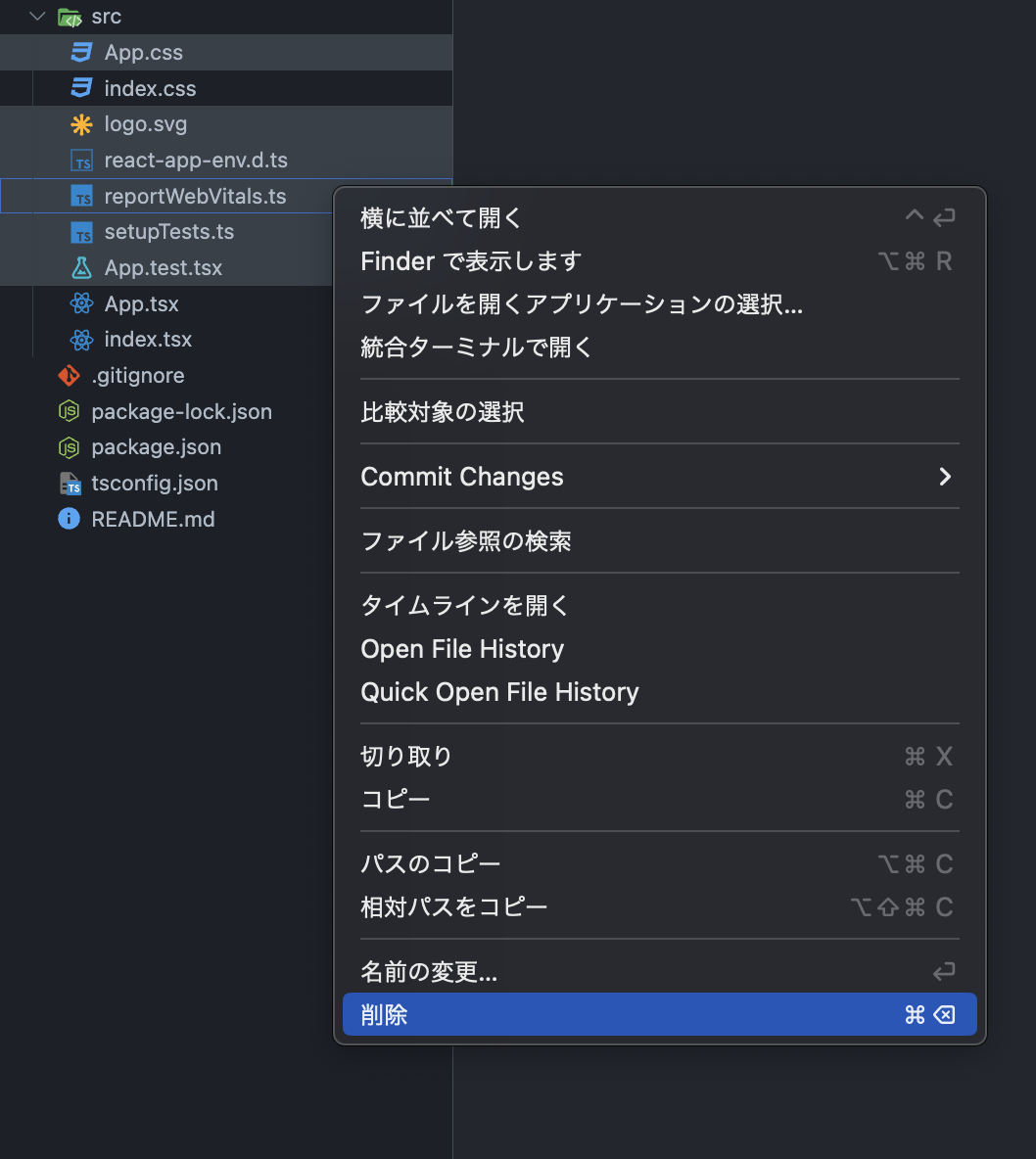1036x1159 pixels.
Task: Choose 統合ターミナルで開く
Action: coord(660,347)
